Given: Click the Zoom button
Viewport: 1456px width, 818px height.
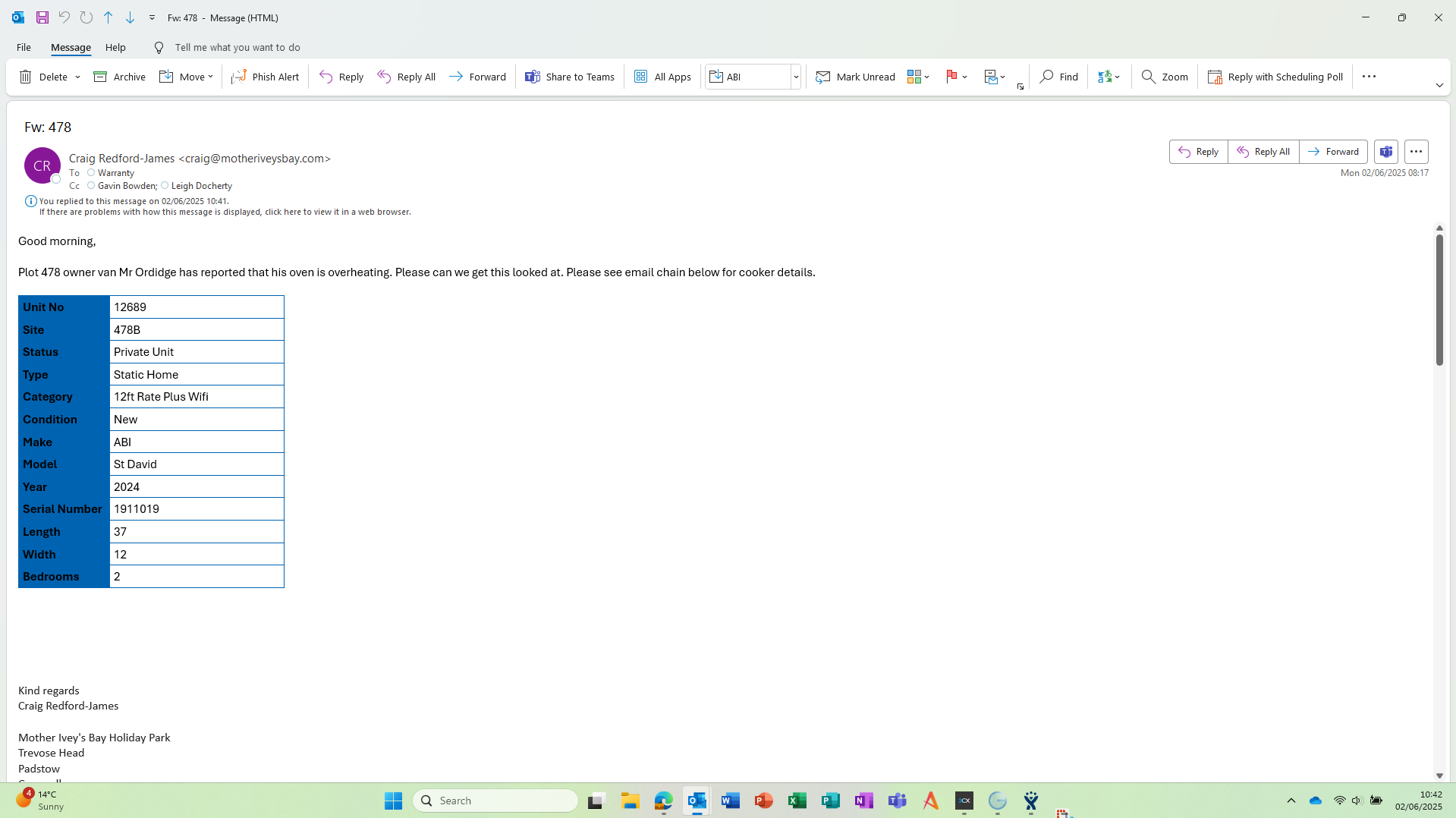Looking at the screenshot, I should click(1165, 77).
